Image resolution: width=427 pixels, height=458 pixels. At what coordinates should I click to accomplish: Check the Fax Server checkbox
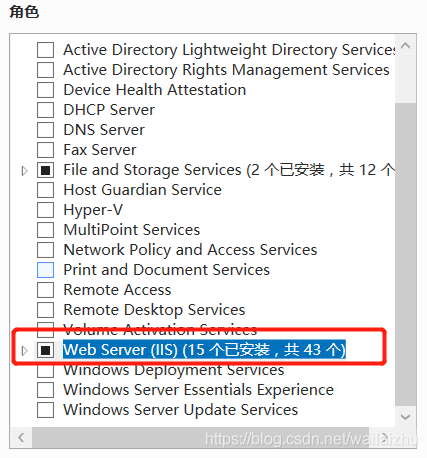(45, 150)
